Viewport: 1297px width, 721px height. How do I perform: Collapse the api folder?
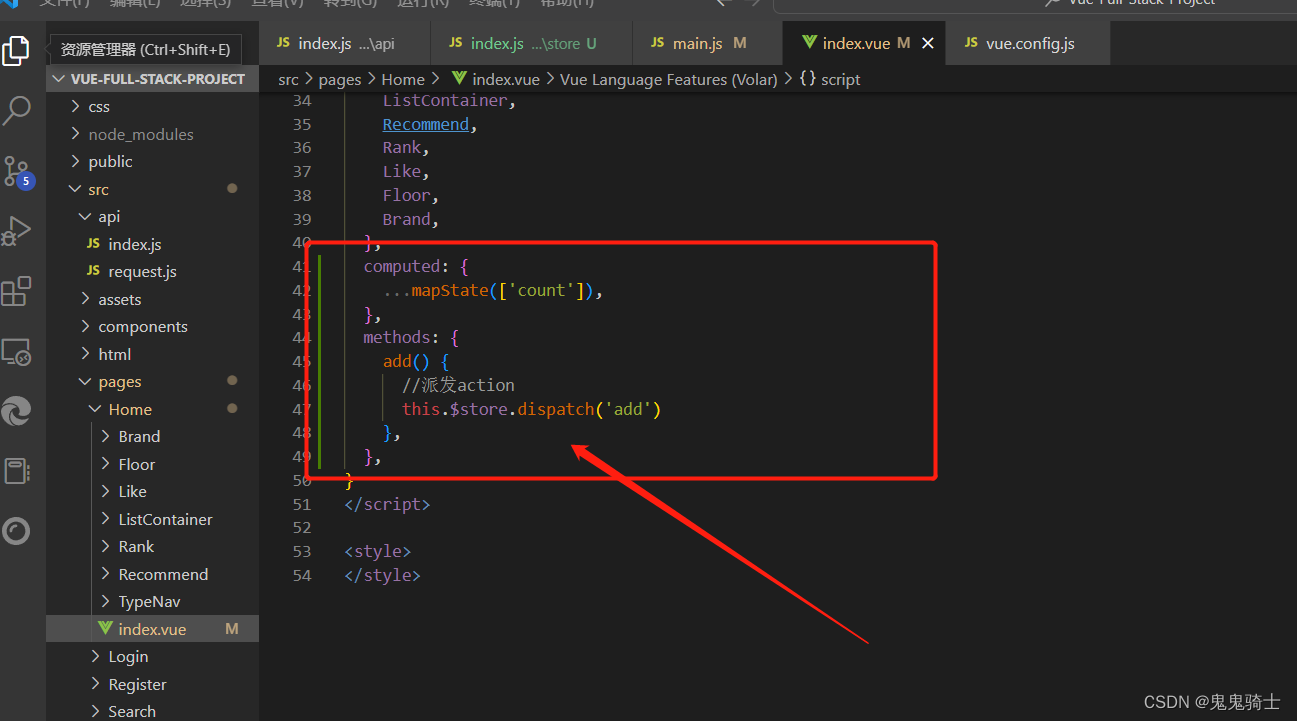[x=152, y=216]
